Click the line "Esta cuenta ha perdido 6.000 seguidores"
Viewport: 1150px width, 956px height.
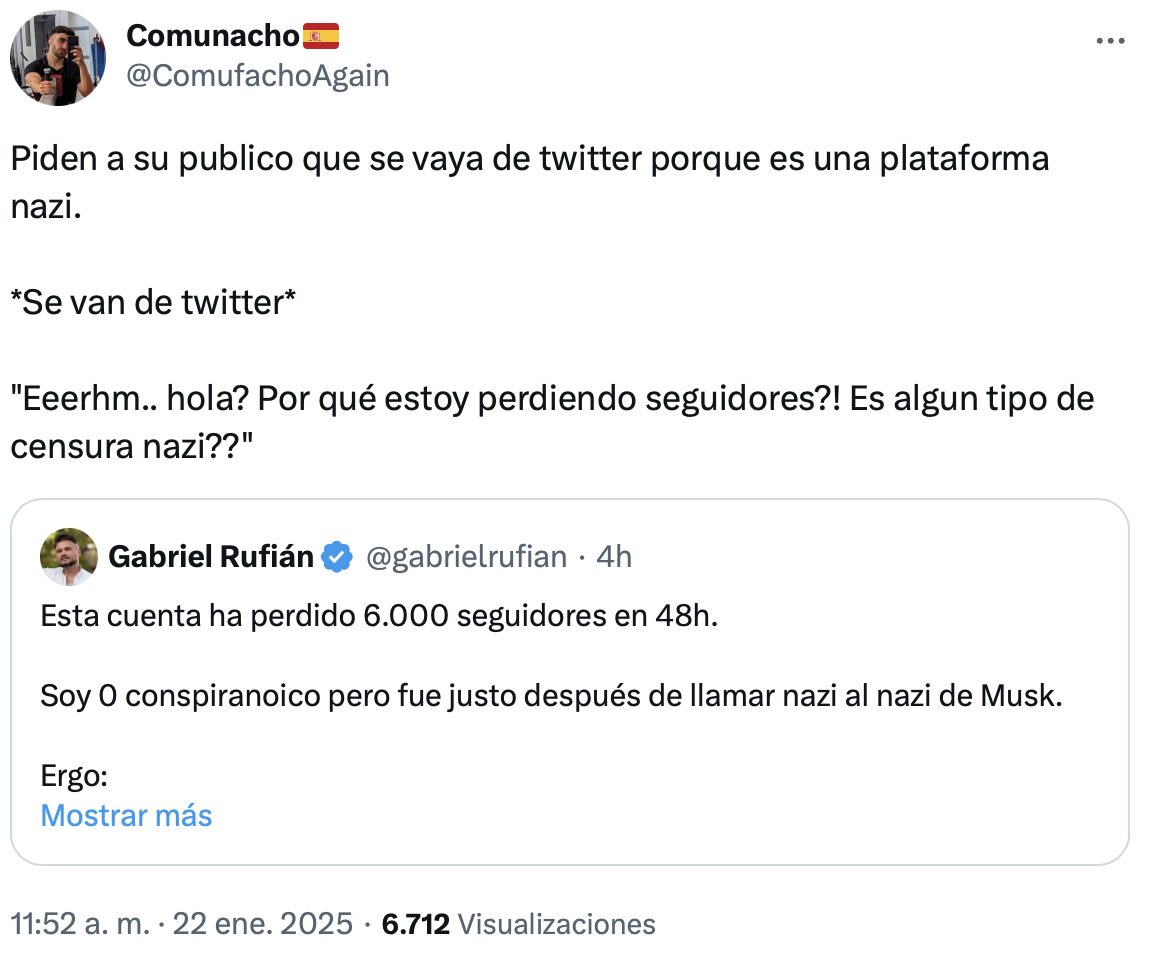pos(379,616)
